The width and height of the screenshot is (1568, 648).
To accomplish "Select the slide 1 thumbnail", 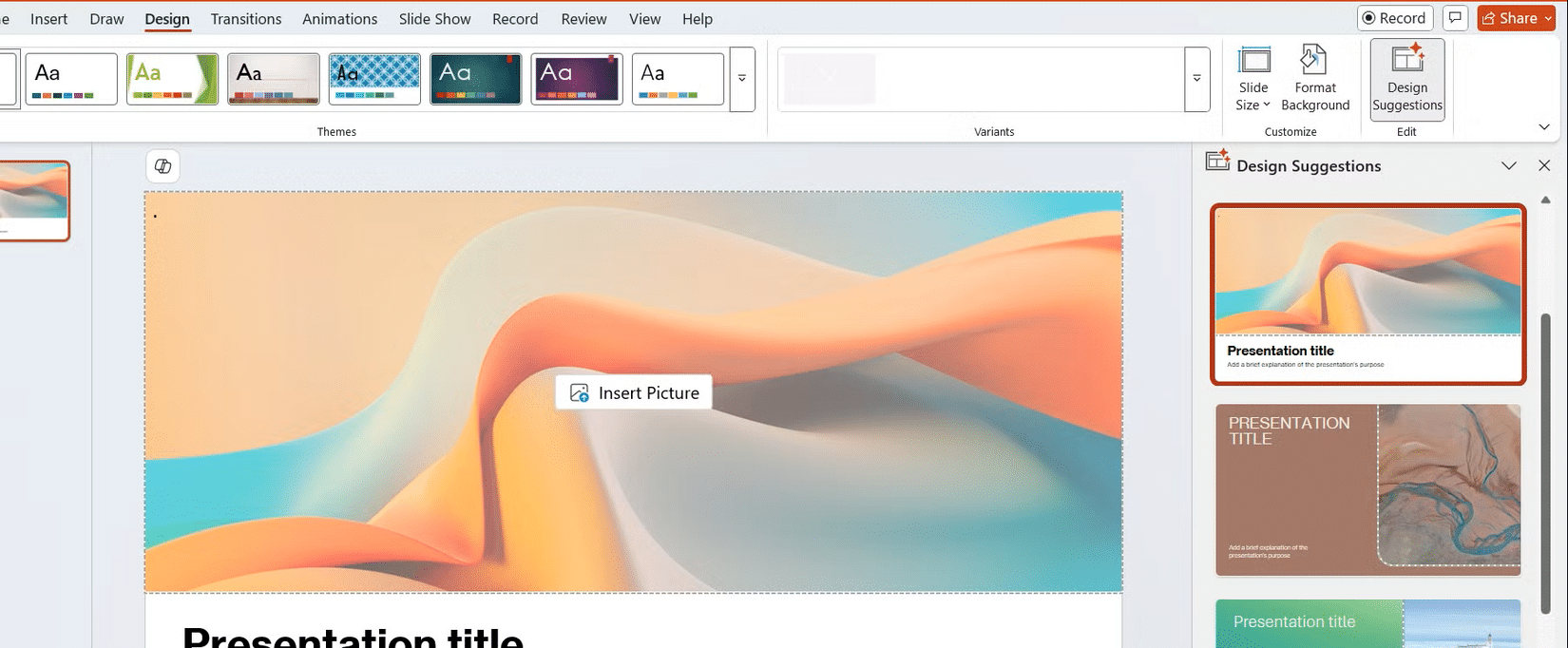I will (34, 200).
